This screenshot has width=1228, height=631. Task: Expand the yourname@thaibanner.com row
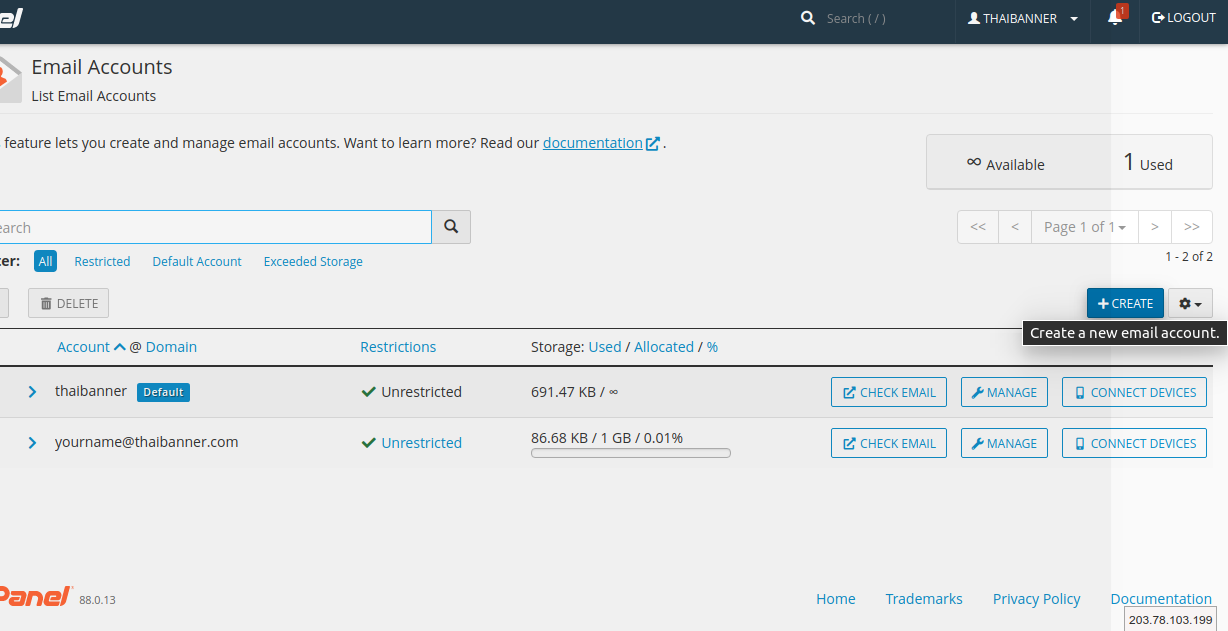32,442
